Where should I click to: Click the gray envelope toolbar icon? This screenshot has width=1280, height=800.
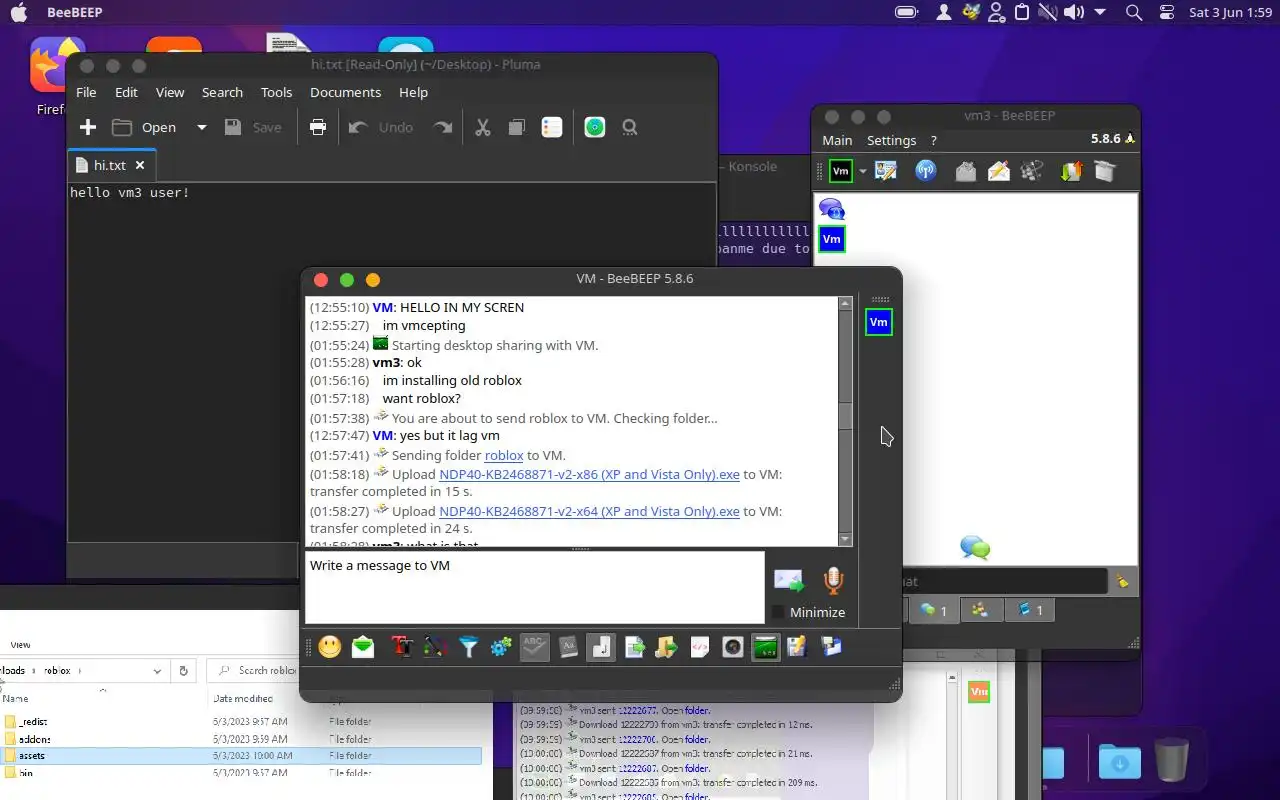[x=965, y=172]
